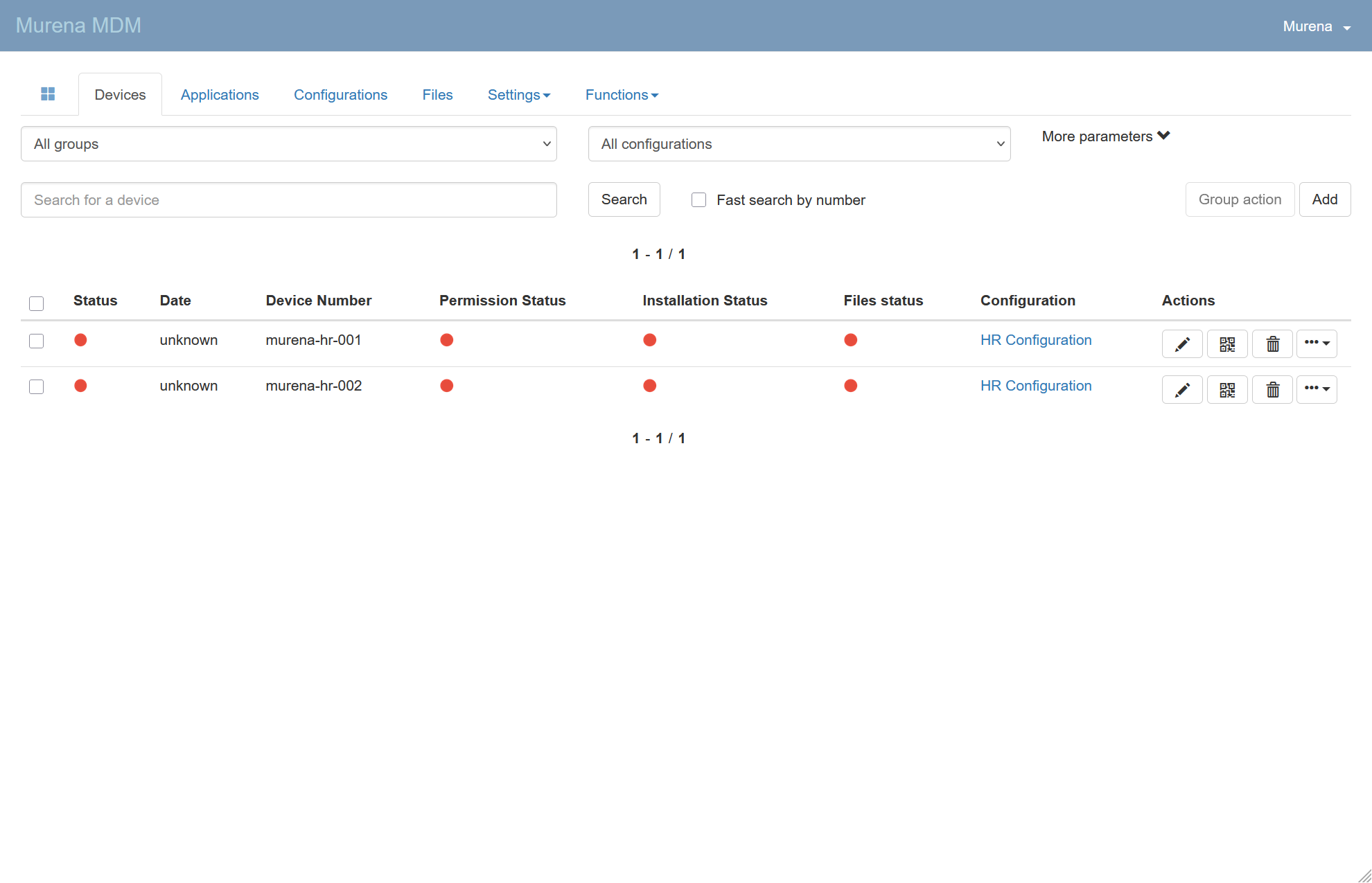Open the Functions menu

[622, 95]
